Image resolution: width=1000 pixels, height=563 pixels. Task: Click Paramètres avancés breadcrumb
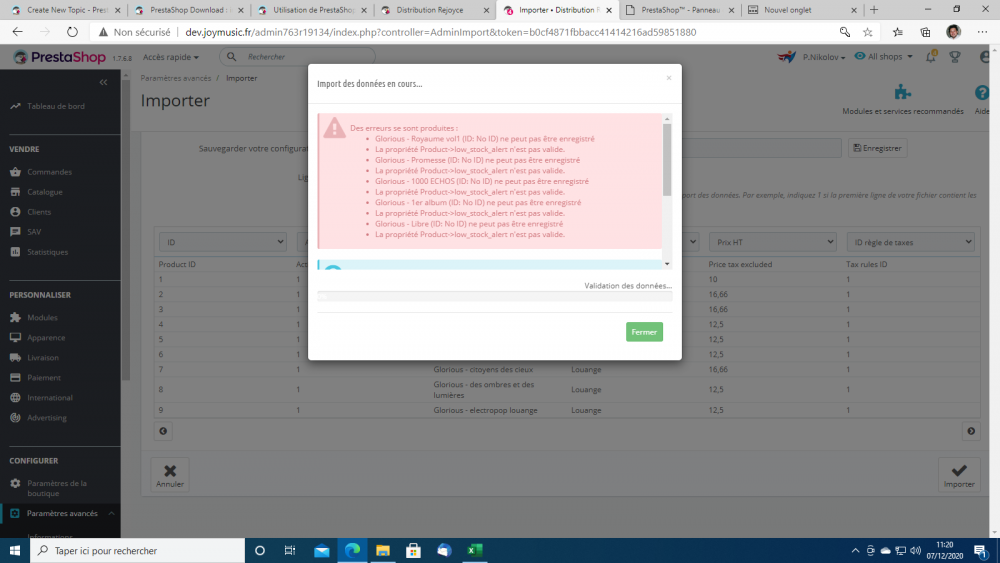point(175,78)
